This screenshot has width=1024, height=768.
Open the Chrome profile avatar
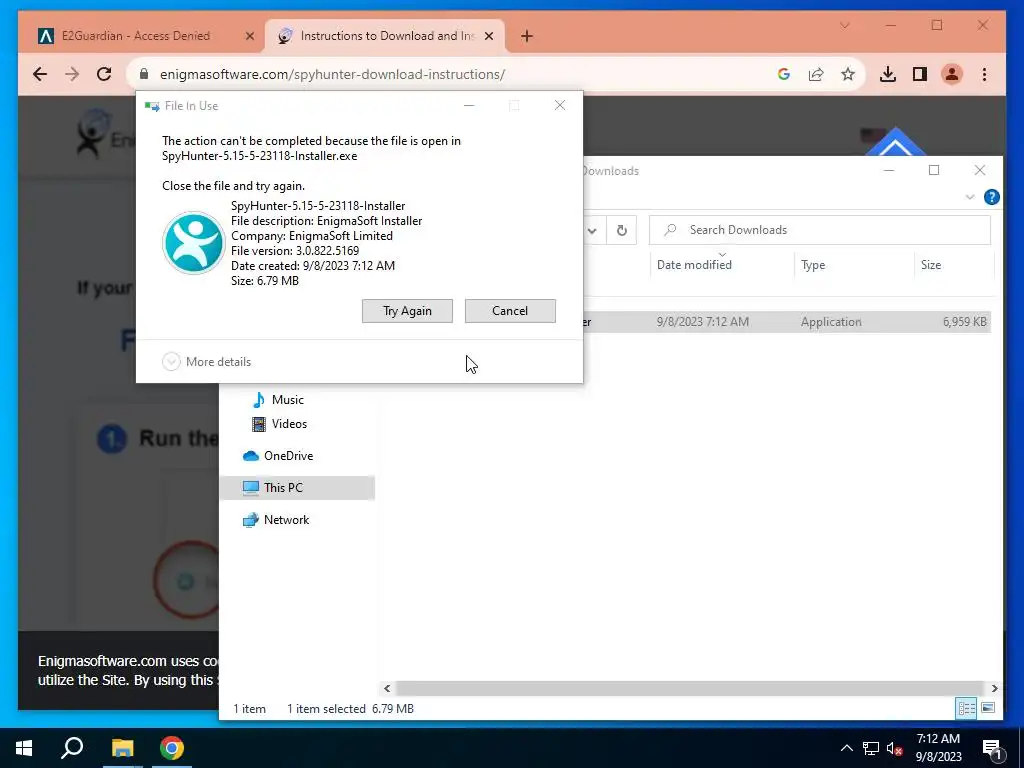click(952, 74)
